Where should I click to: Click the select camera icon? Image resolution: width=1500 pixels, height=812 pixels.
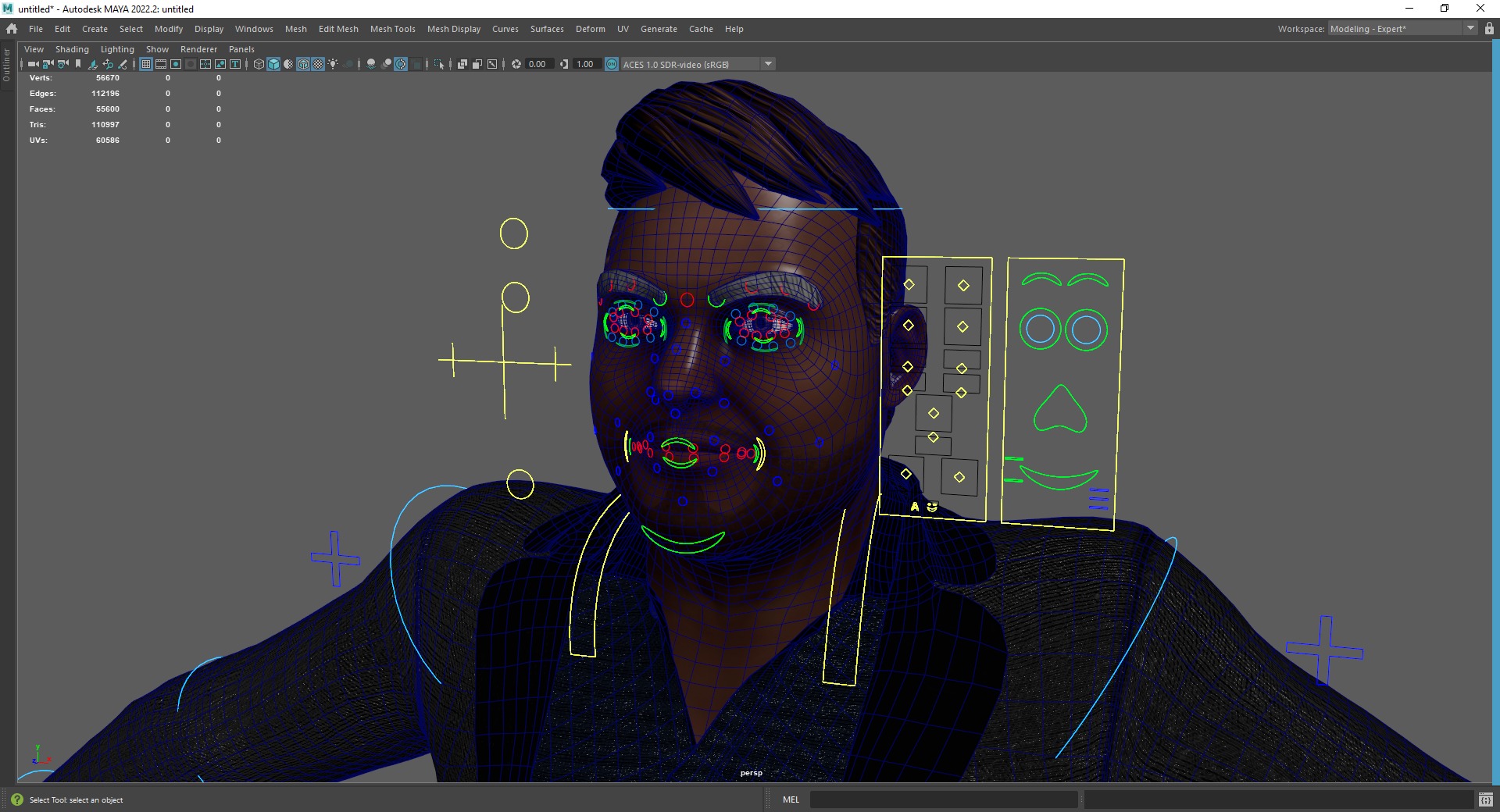(x=33, y=64)
